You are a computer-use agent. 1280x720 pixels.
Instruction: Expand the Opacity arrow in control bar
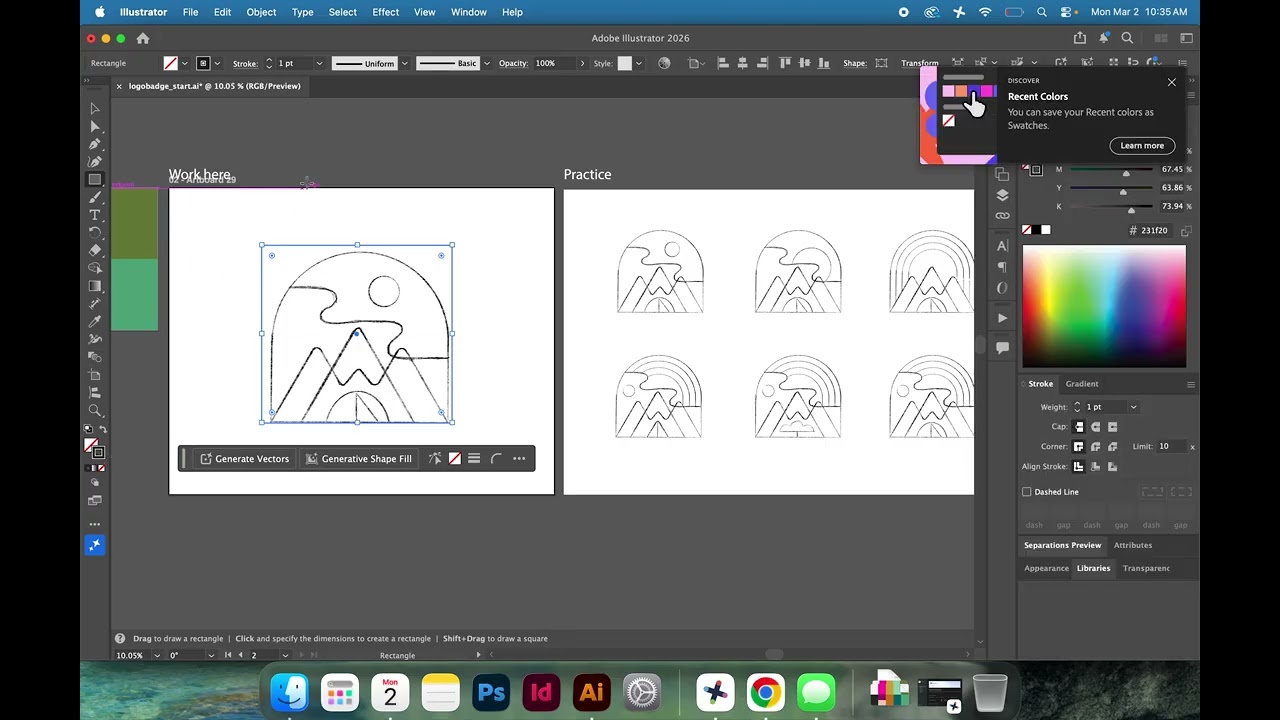(x=582, y=64)
